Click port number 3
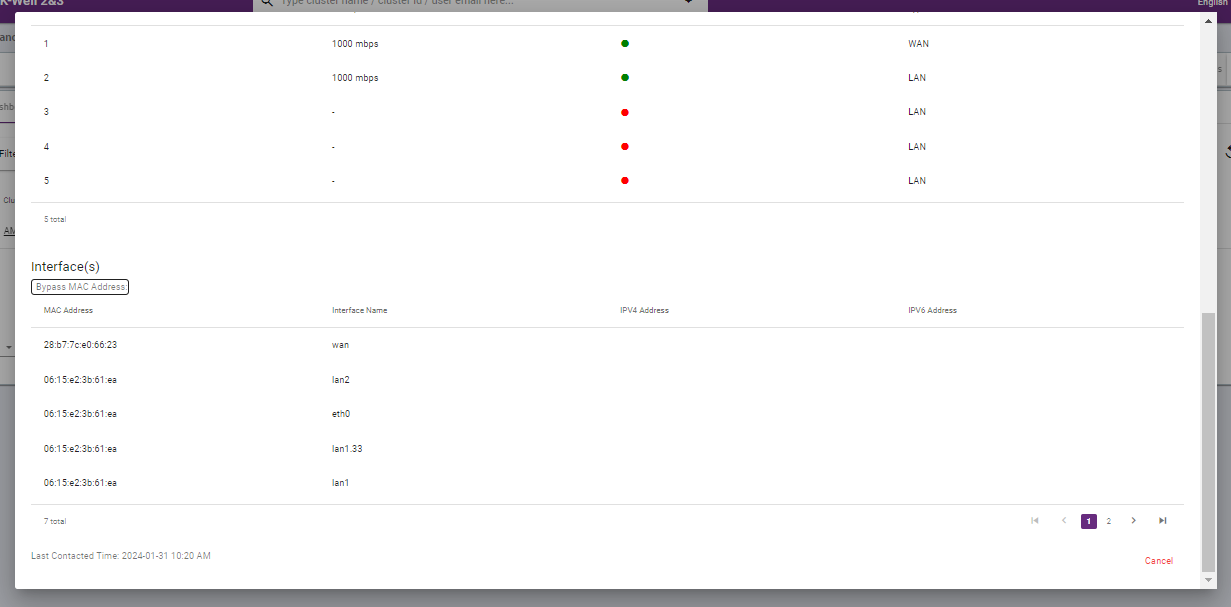Image resolution: width=1231 pixels, height=607 pixels. [46, 112]
